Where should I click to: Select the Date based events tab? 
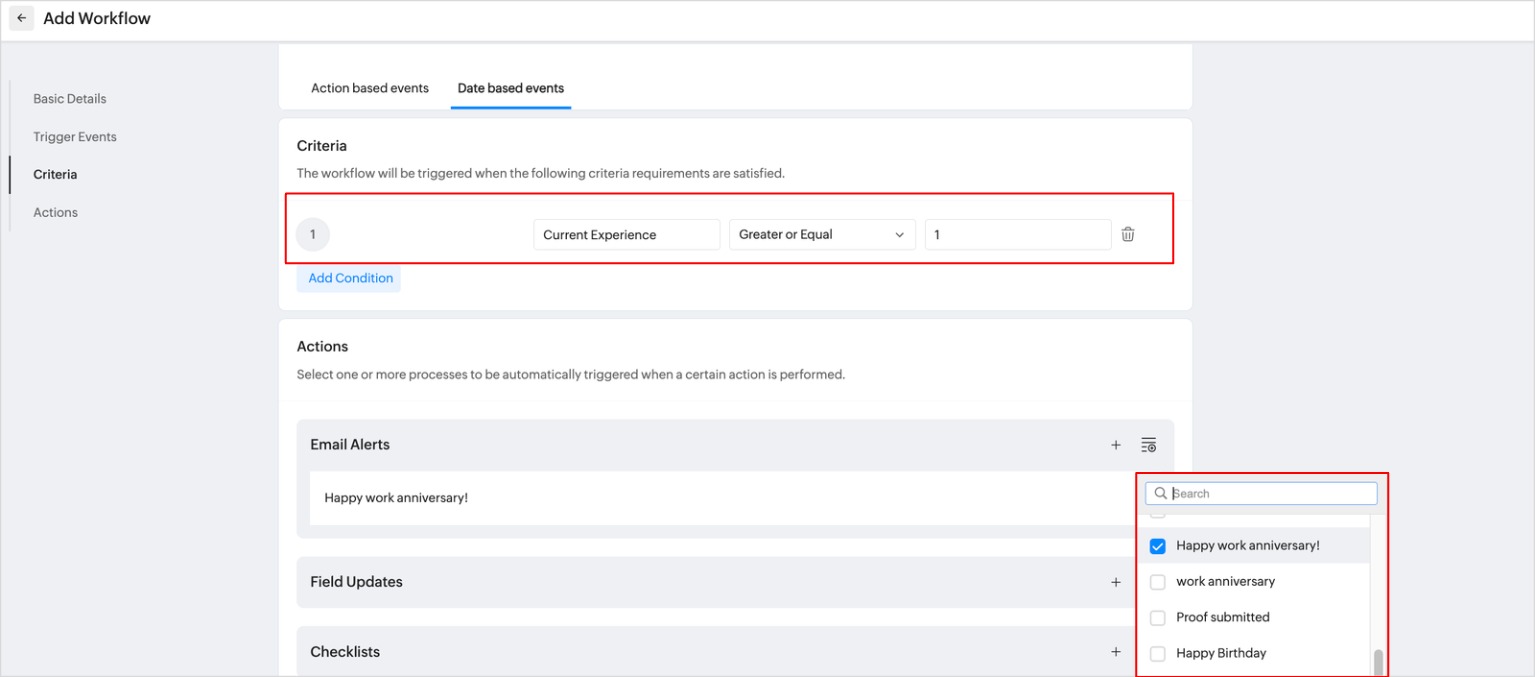[x=510, y=88]
